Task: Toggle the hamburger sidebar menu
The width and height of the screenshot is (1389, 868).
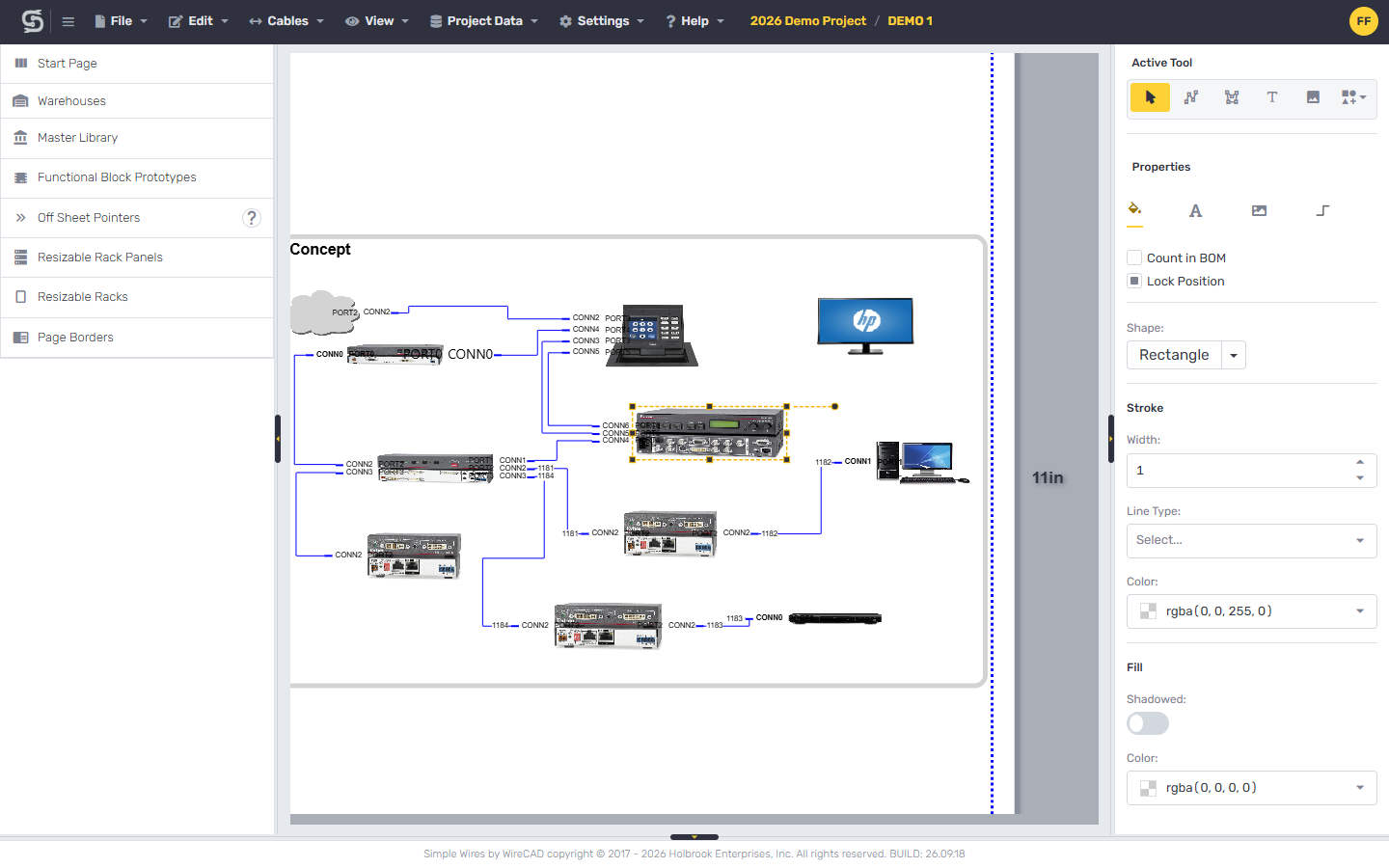Action: [x=68, y=21]
